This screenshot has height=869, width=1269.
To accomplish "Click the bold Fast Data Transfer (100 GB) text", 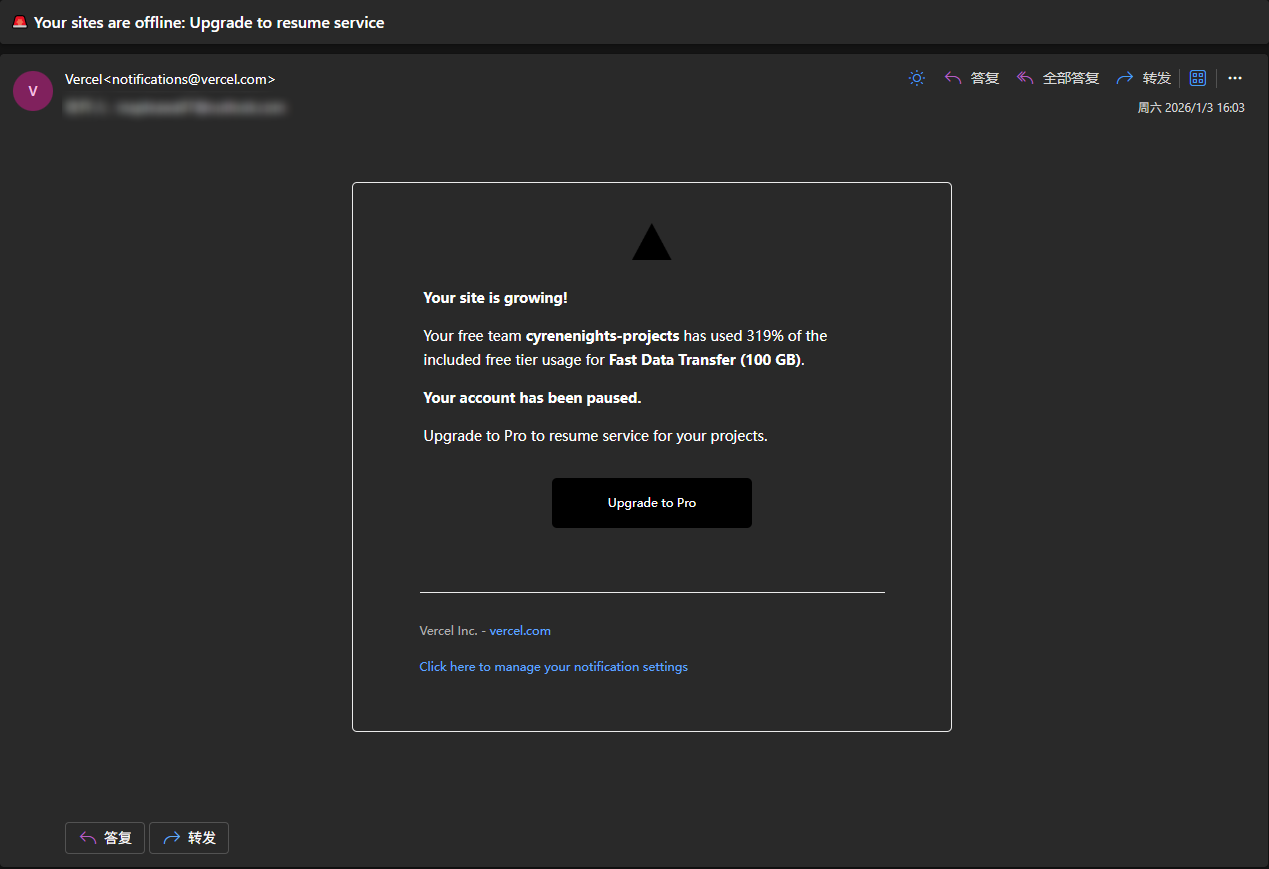I will point(705,360).
